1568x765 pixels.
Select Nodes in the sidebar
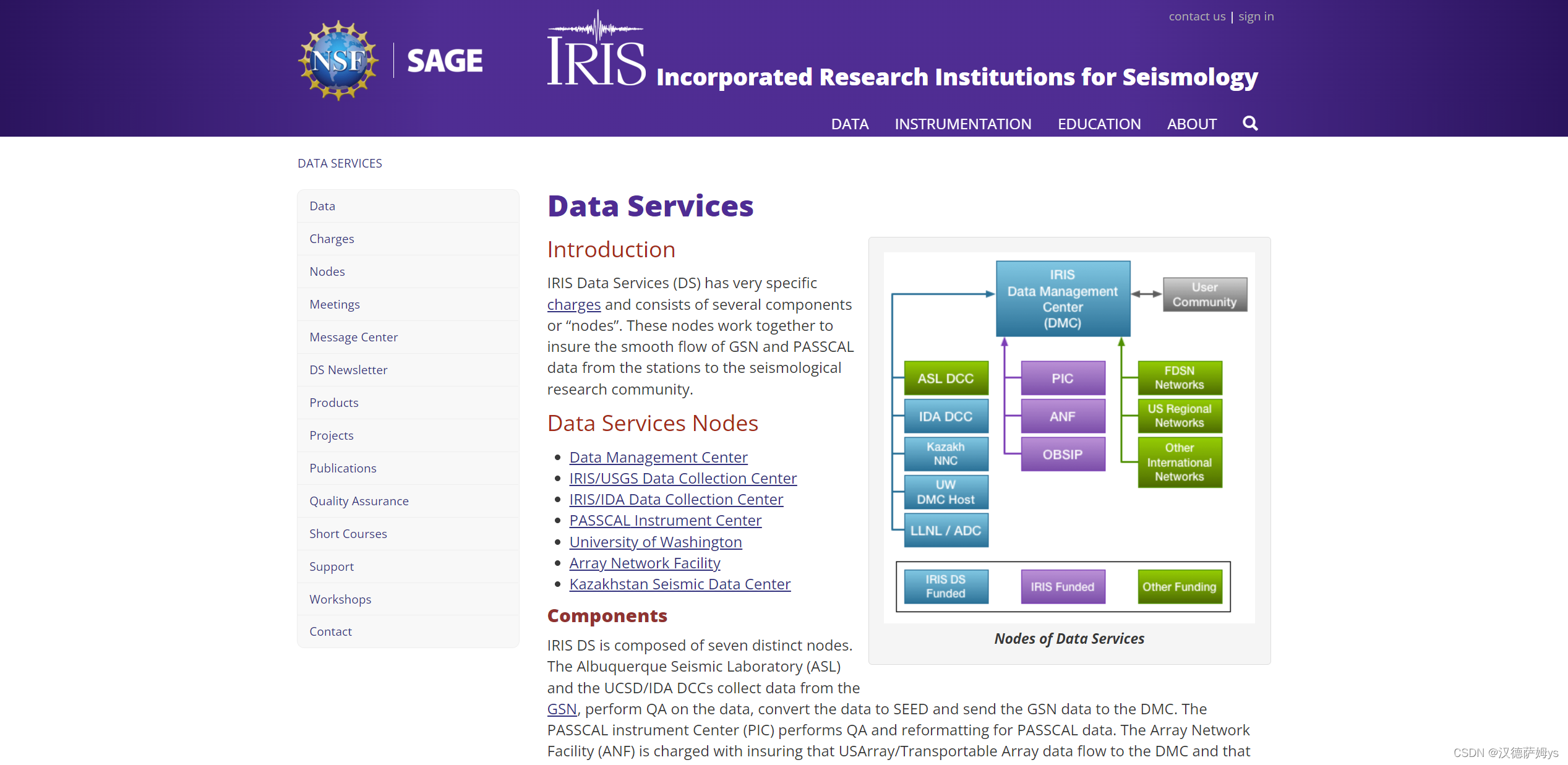pos(327,271)
